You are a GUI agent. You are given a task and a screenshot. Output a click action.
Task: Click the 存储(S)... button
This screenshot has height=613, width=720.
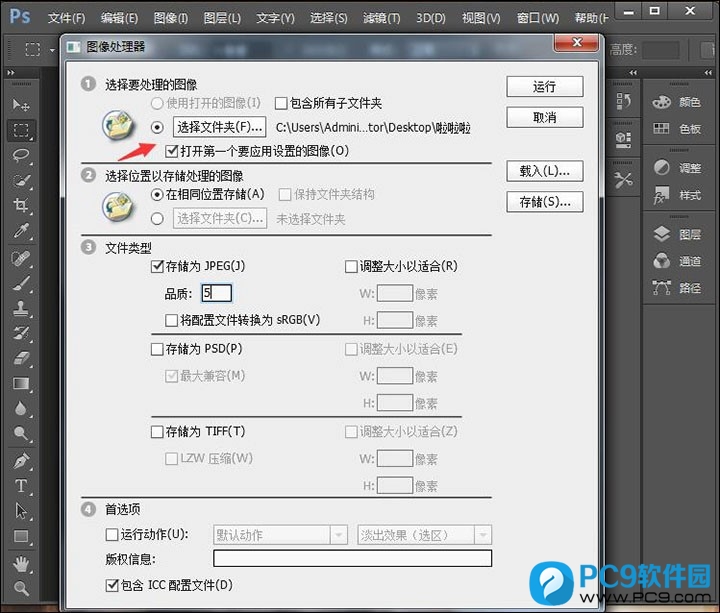(545, 202)
